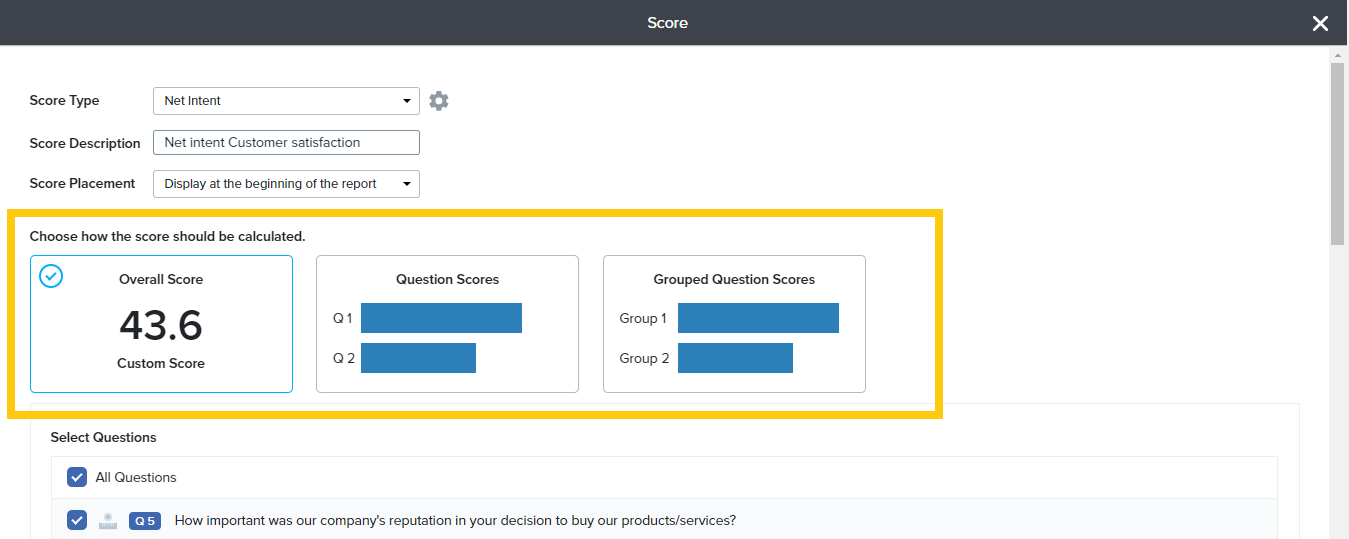Click the company's reputation question text
Viewport: 1349px width, 539px height.
tap(455, 521)
